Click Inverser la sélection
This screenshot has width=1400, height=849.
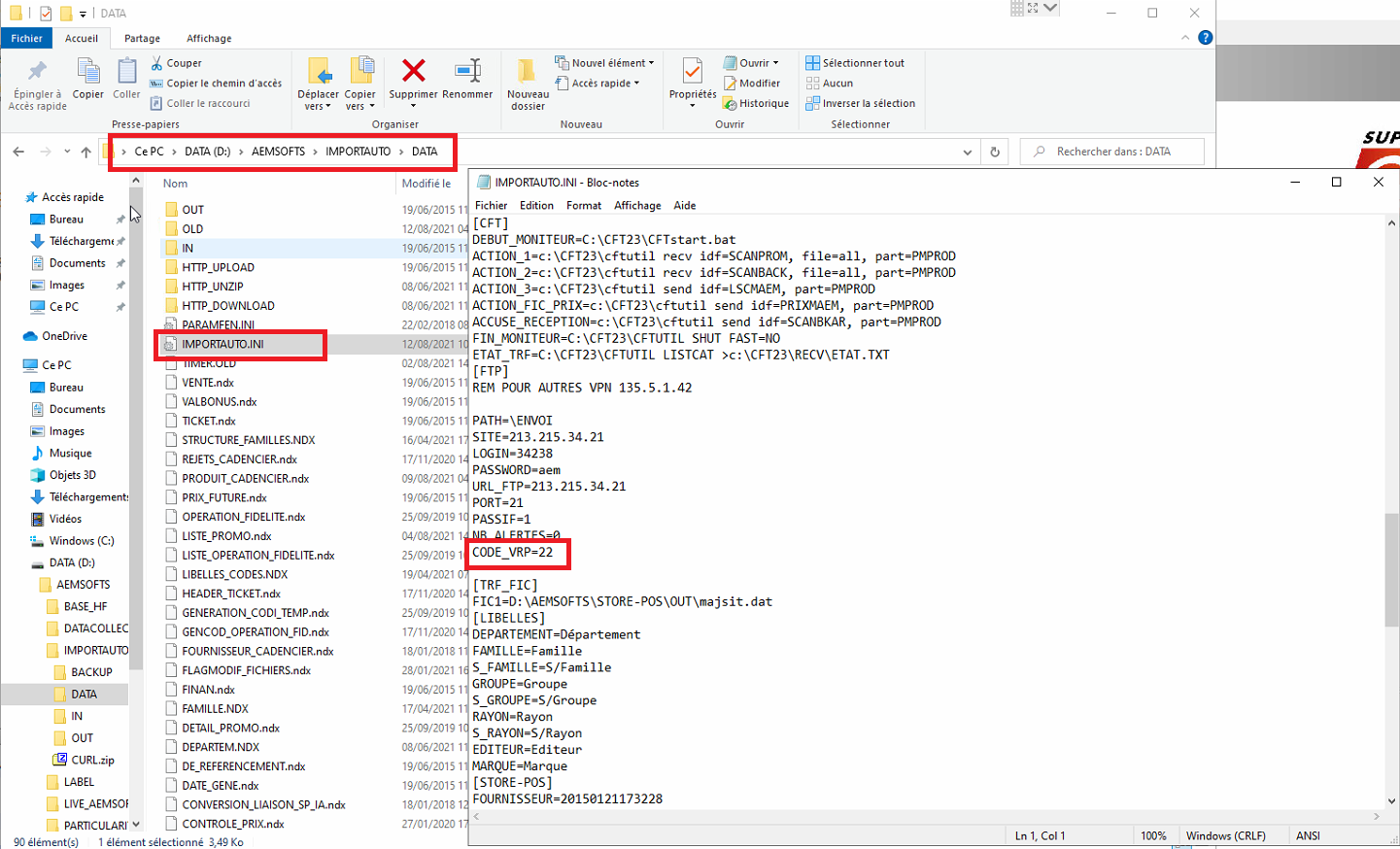(861, 103)
